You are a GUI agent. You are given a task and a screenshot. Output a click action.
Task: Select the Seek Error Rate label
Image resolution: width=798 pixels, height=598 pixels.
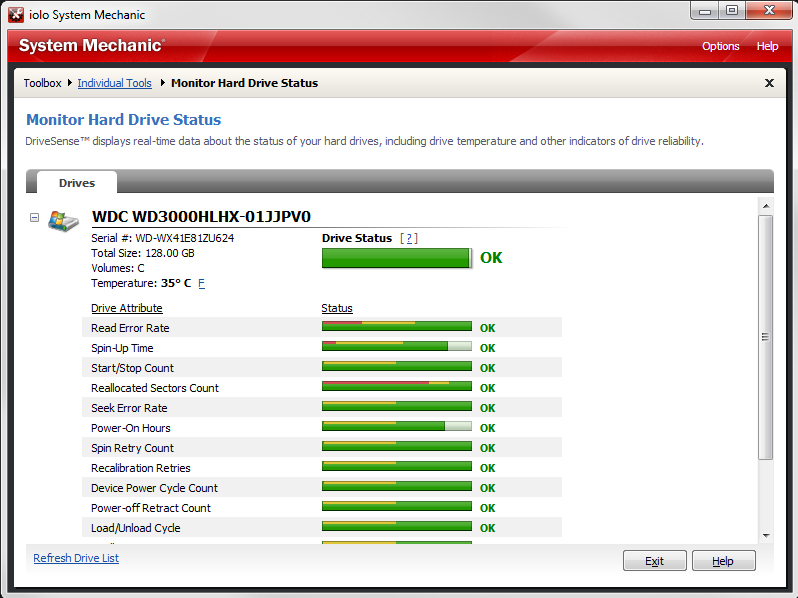point(129,408)
